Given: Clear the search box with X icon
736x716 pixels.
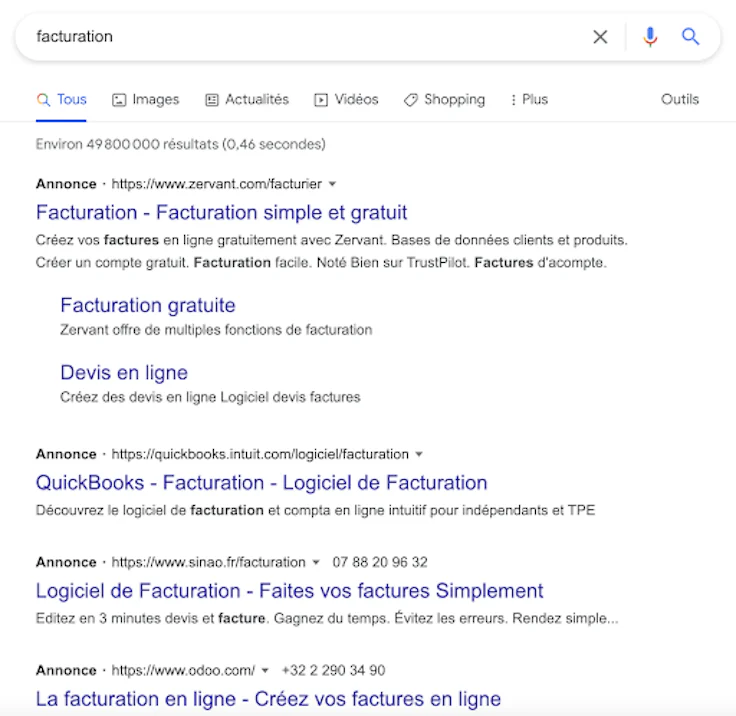Looking at the screenshot, I should 600,37.
